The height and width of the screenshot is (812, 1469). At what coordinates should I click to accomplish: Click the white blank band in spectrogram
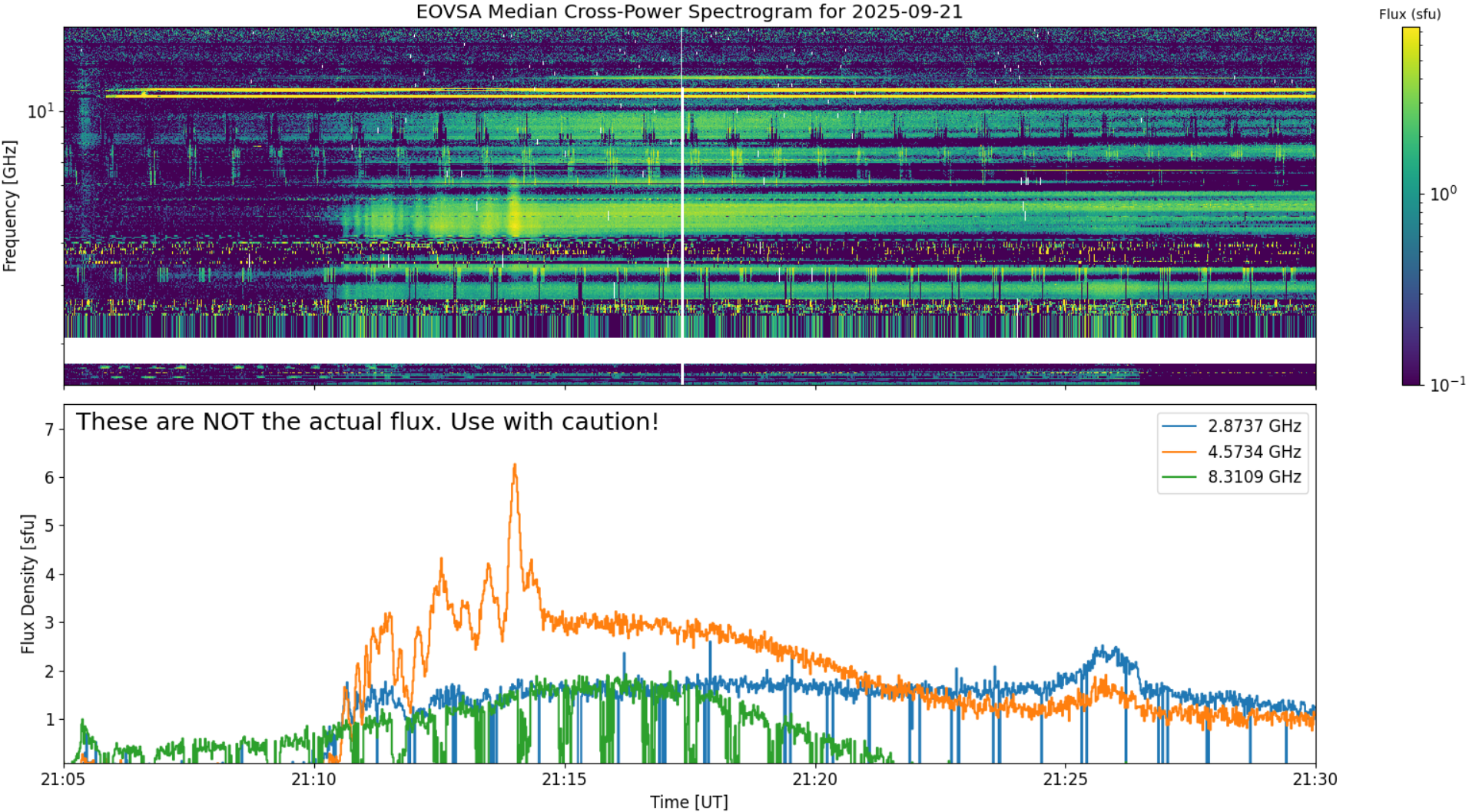(x=689, y=350)
